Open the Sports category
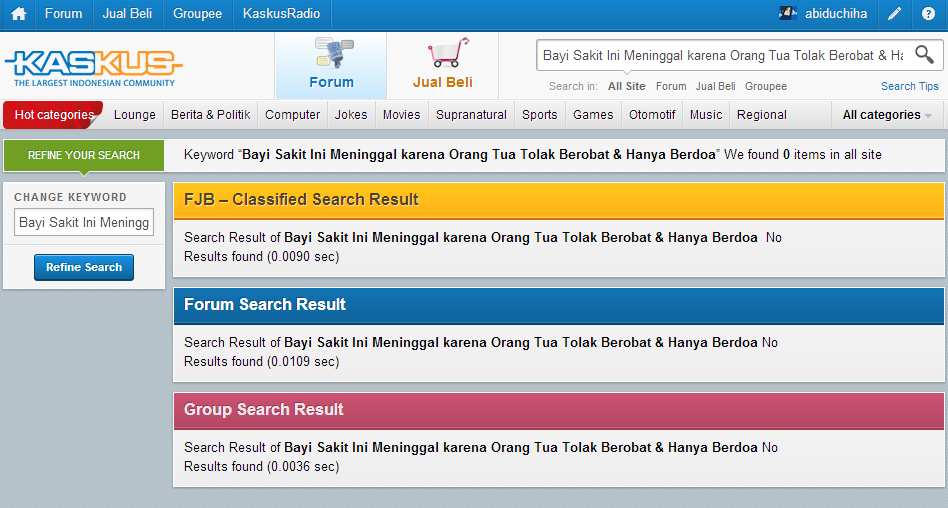 [540, 115]
